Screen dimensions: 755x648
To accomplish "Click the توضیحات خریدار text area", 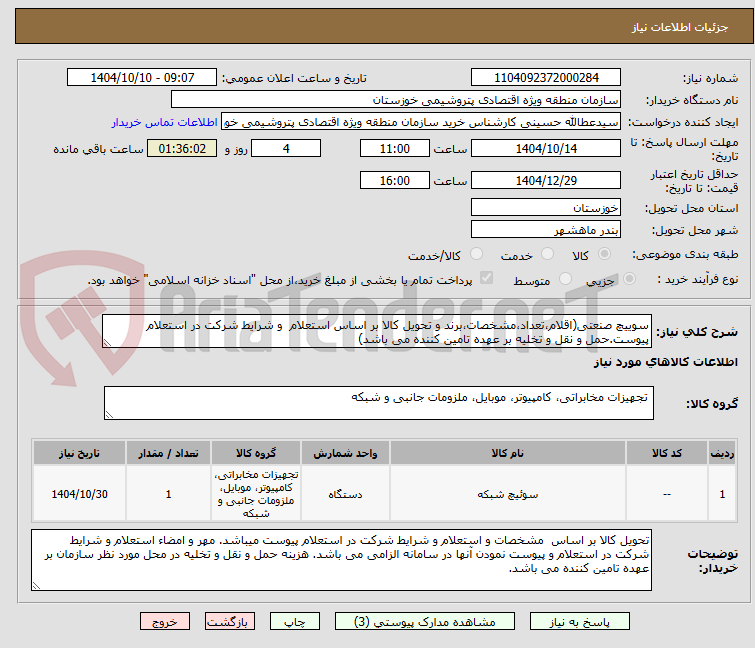I will pos(341,560).
